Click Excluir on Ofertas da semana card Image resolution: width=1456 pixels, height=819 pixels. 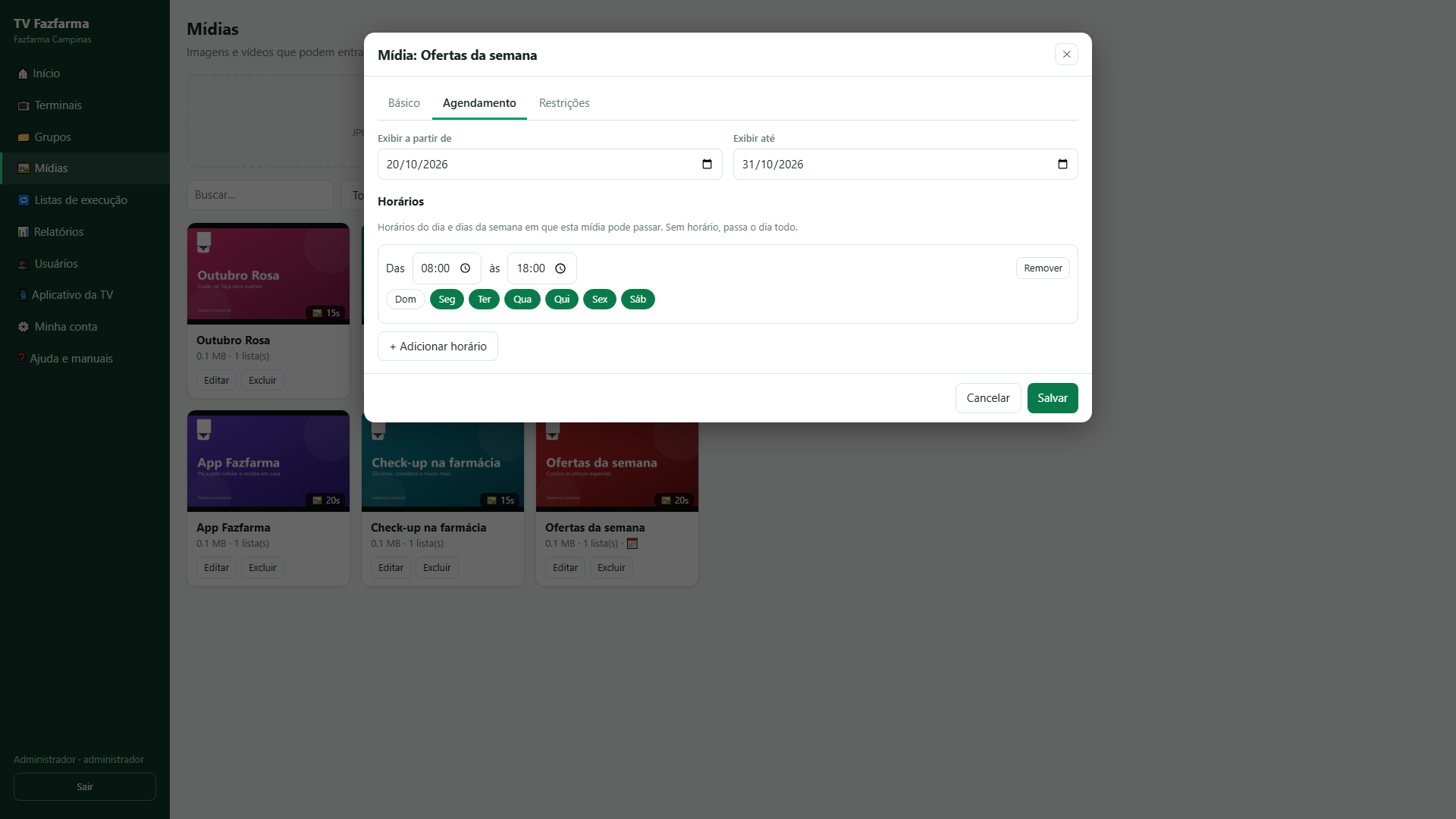click(611, 568)
